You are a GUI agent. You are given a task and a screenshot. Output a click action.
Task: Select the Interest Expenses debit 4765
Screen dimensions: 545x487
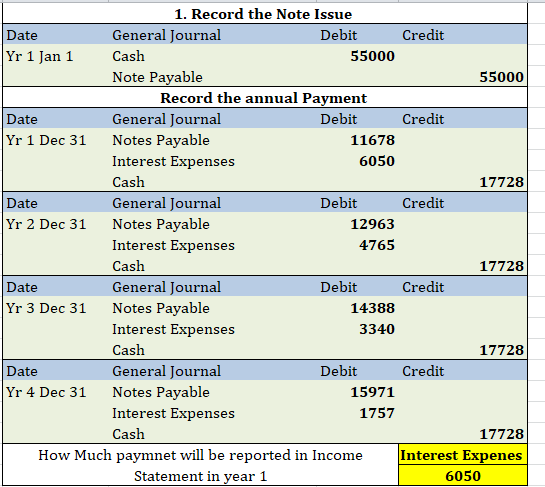[x=377, y=245]
